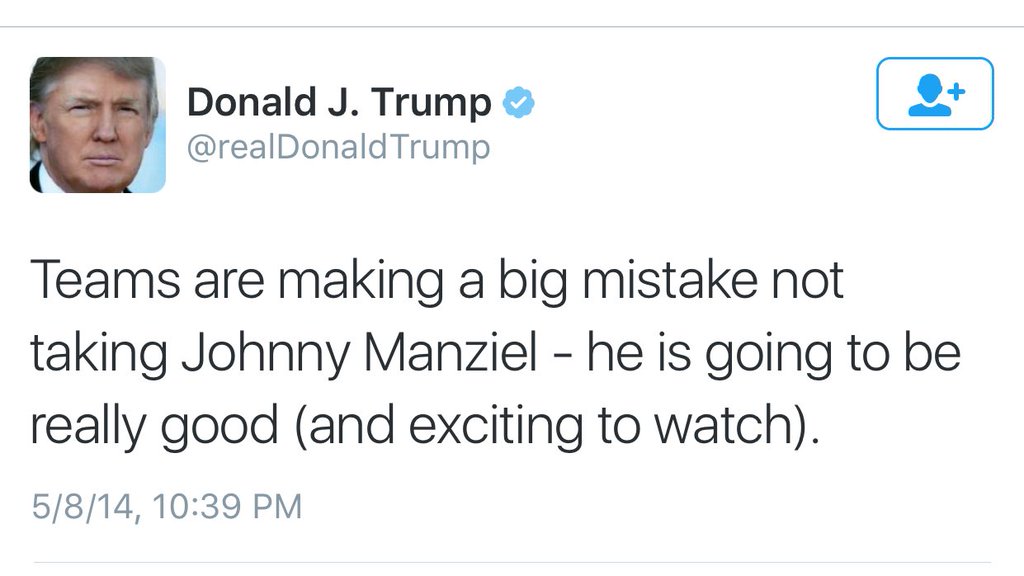Tap the @realDonaldTrump handle
1024x576 pixels.
click(338, 148)
